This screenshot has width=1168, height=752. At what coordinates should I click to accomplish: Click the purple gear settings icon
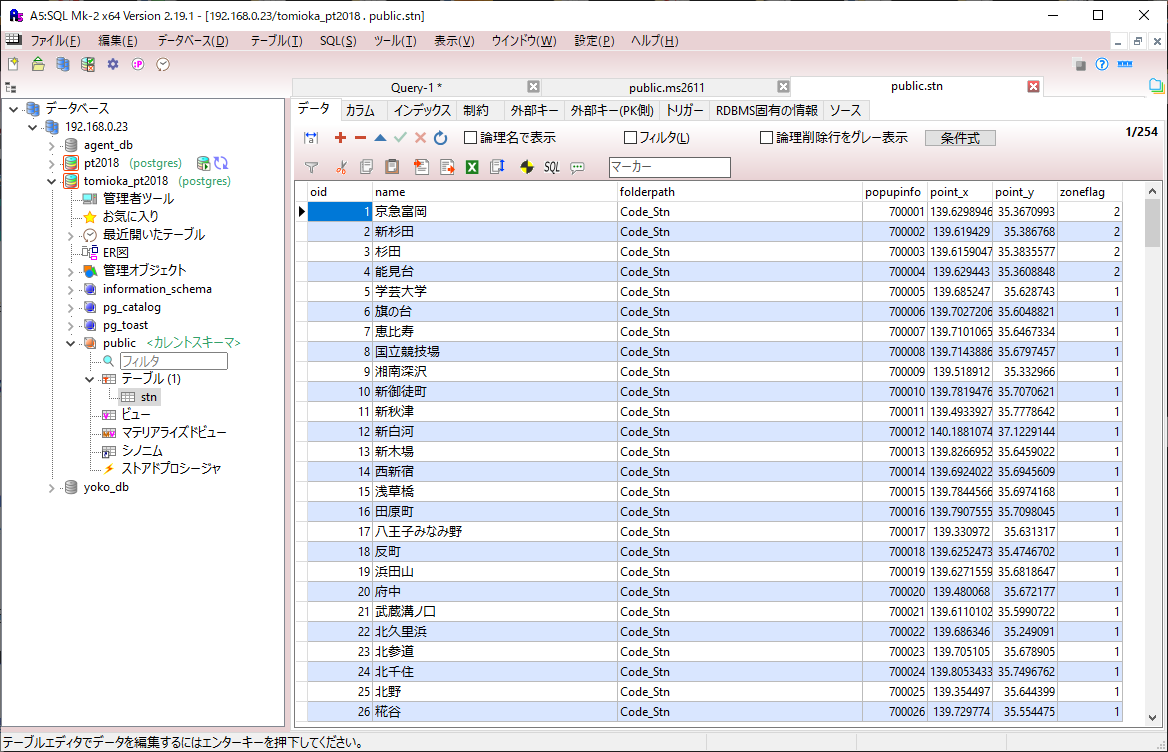[x=113, y=64]
